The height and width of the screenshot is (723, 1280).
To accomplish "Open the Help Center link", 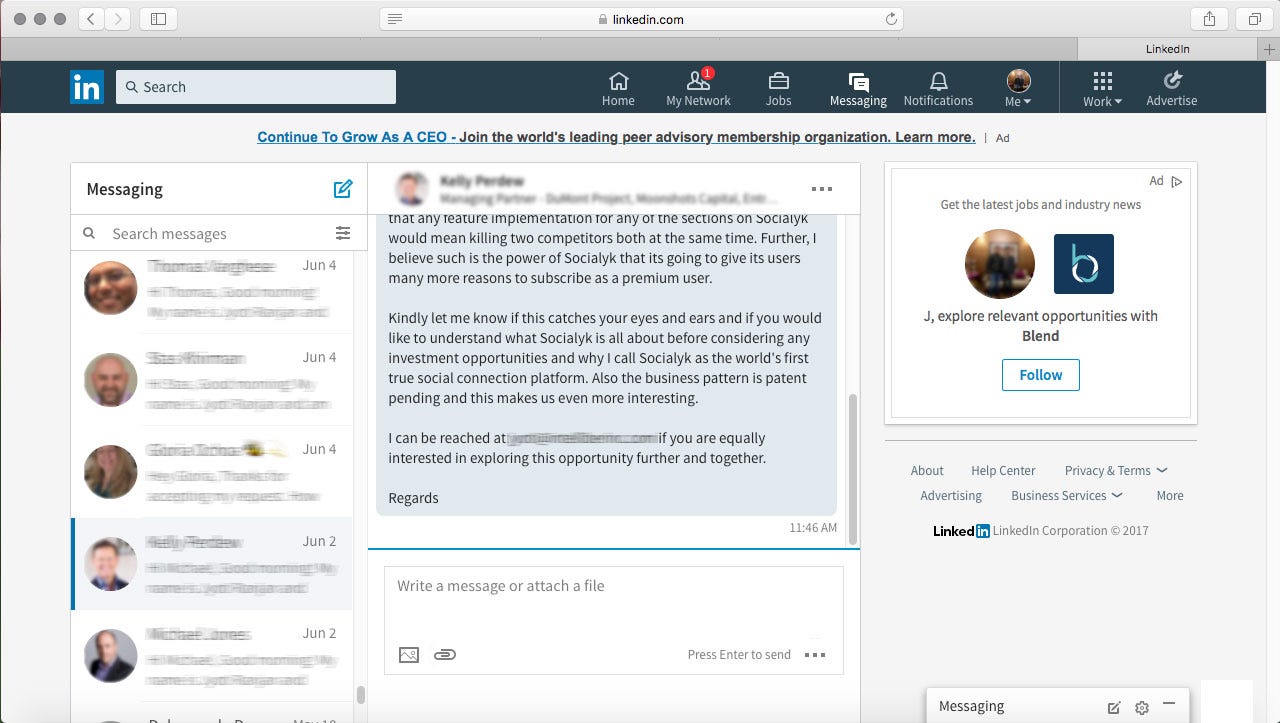I will [1003, 470].
